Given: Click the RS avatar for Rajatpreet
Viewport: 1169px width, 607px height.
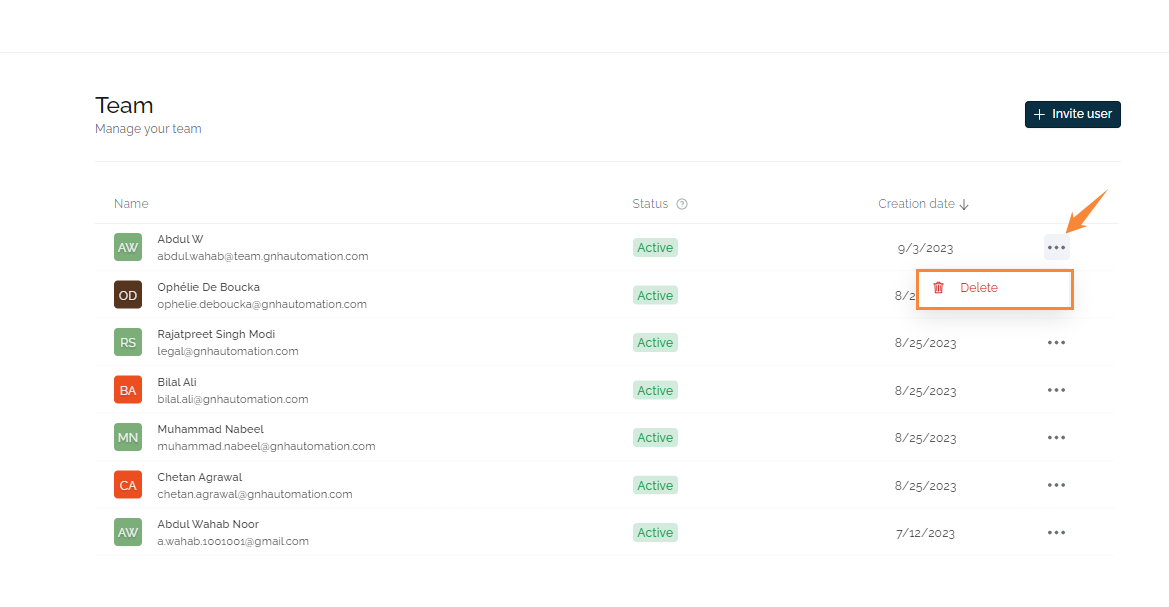Looking at the screenshot, I should click(x=128, y=343).
